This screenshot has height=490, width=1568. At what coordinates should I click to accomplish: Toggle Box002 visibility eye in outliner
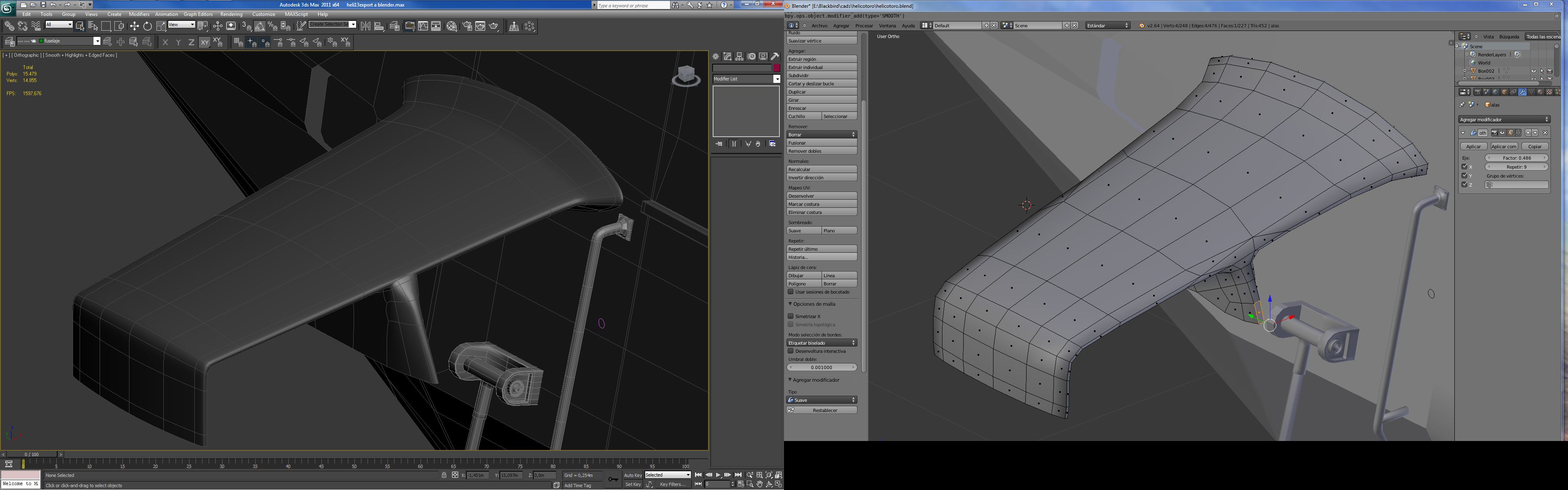tap(1533, 71)
